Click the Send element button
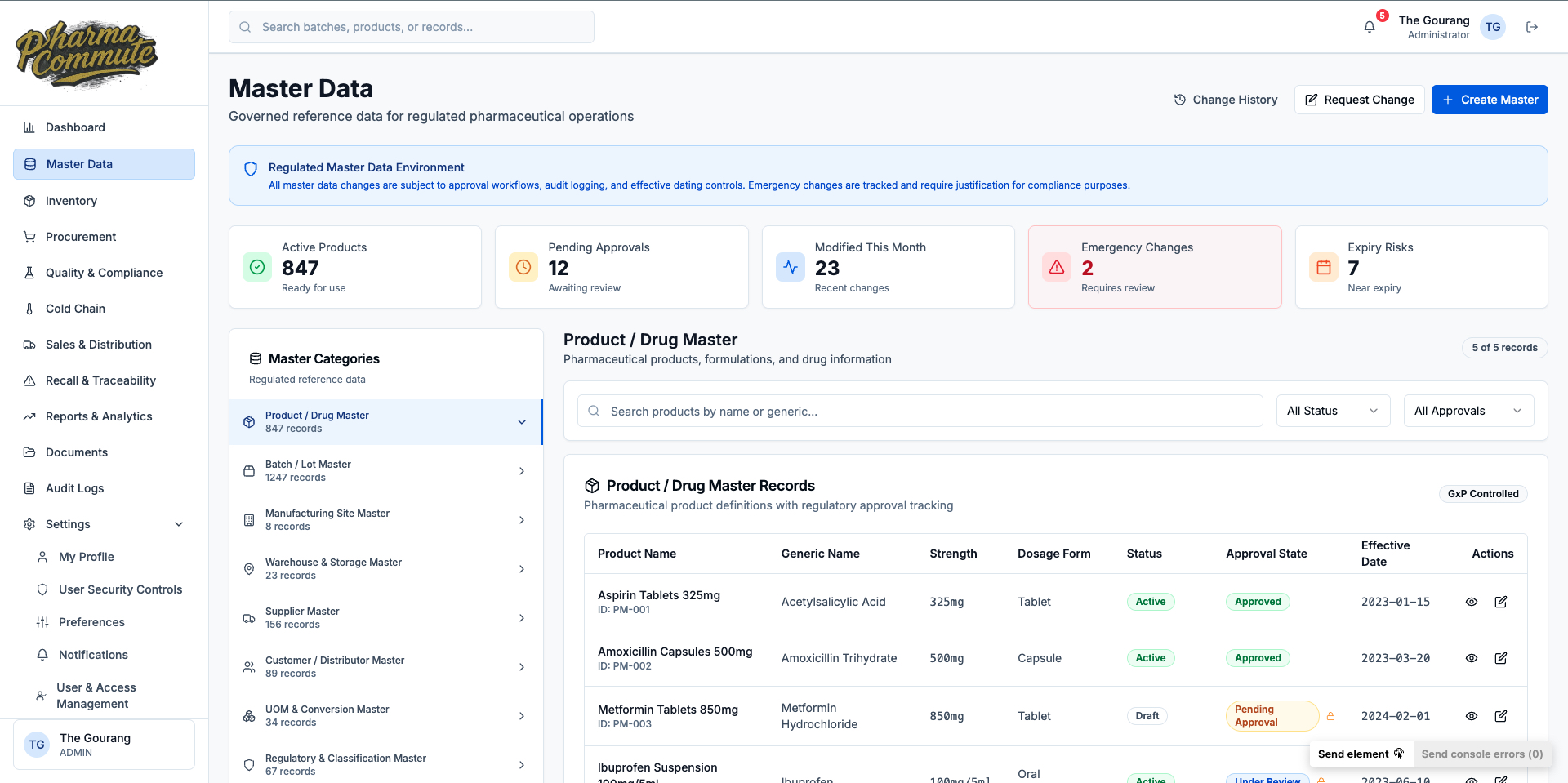The image size is (1568, 783). coord(1361,754)
